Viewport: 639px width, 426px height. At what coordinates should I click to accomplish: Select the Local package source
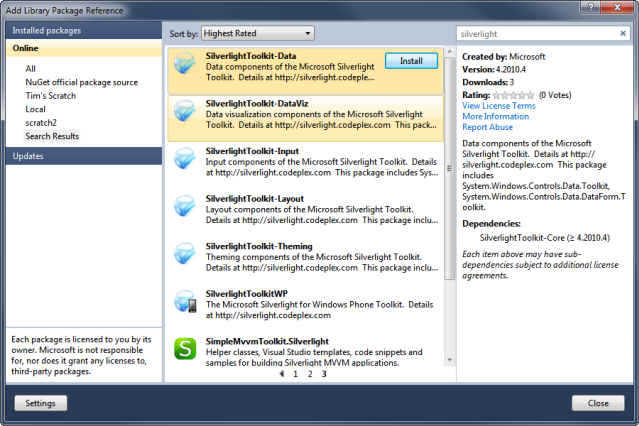tap(35, 109)
